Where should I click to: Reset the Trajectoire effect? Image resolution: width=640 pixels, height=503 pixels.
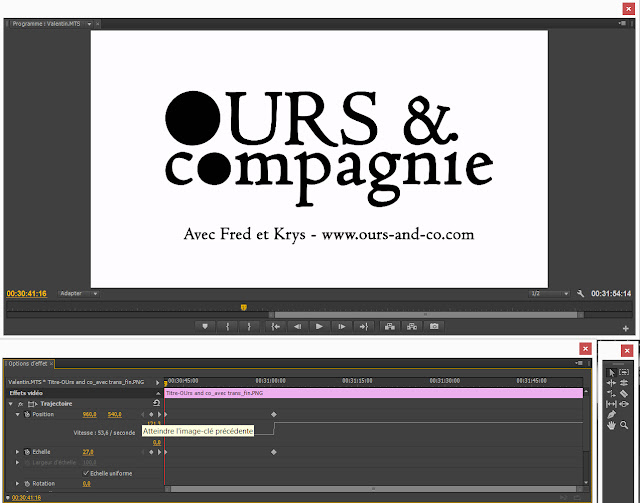(x=156, y=403)
